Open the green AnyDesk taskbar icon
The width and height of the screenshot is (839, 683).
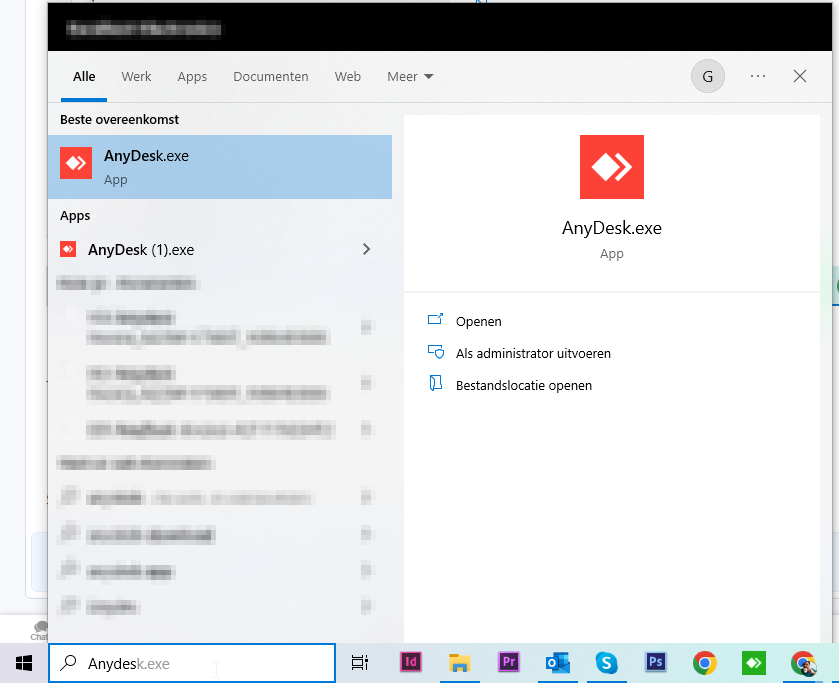(754, 663)
